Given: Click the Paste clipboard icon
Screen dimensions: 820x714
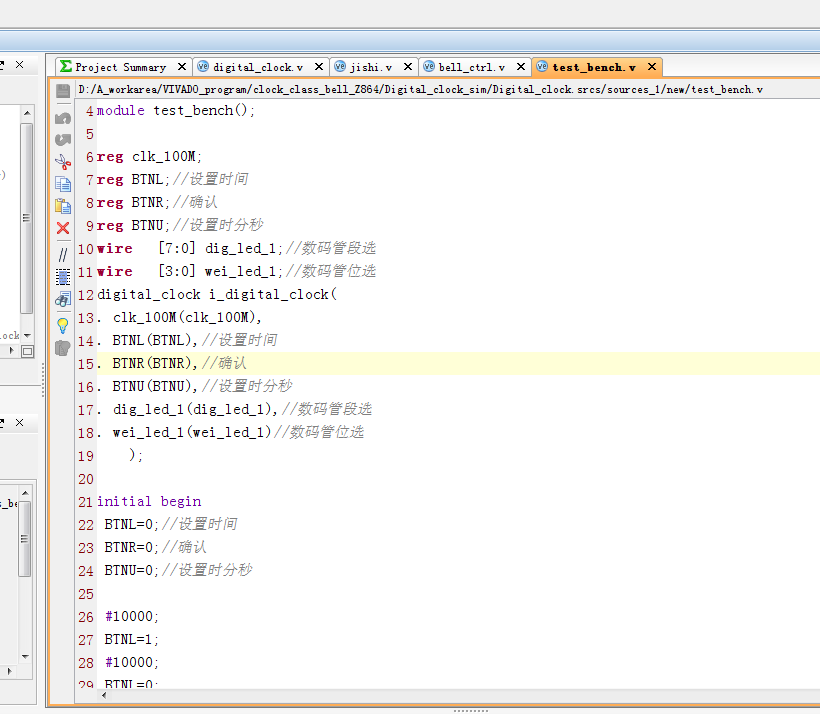Looking at the screenshot, I should point(63,206).
